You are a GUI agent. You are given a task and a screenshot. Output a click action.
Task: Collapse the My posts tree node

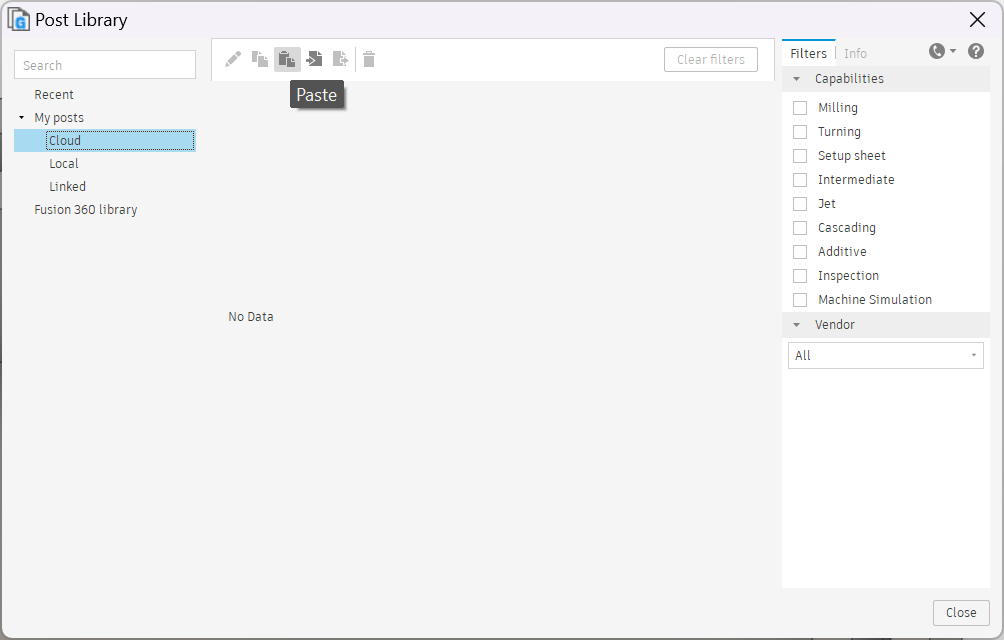click(x=22, y=118)
